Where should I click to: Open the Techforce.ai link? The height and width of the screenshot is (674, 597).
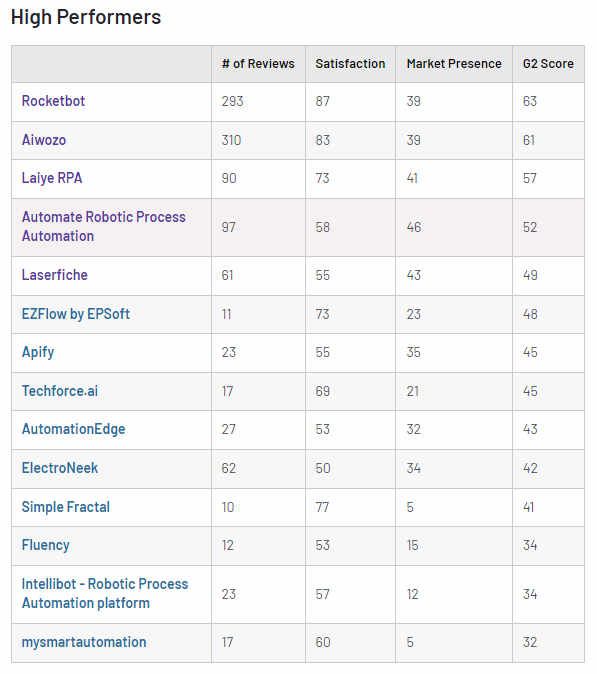coord(60,391)
